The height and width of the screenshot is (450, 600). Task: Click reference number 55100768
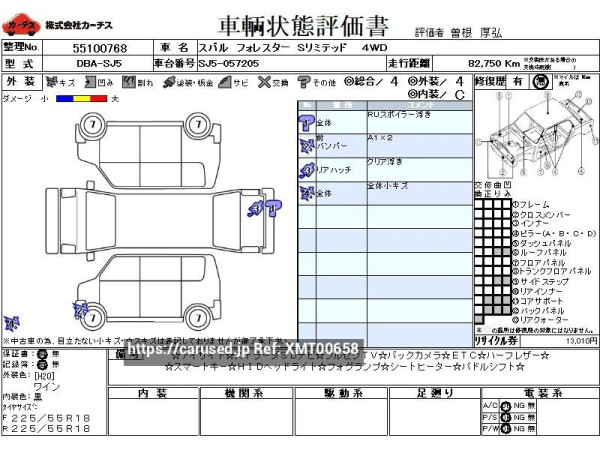coord(99,48)
